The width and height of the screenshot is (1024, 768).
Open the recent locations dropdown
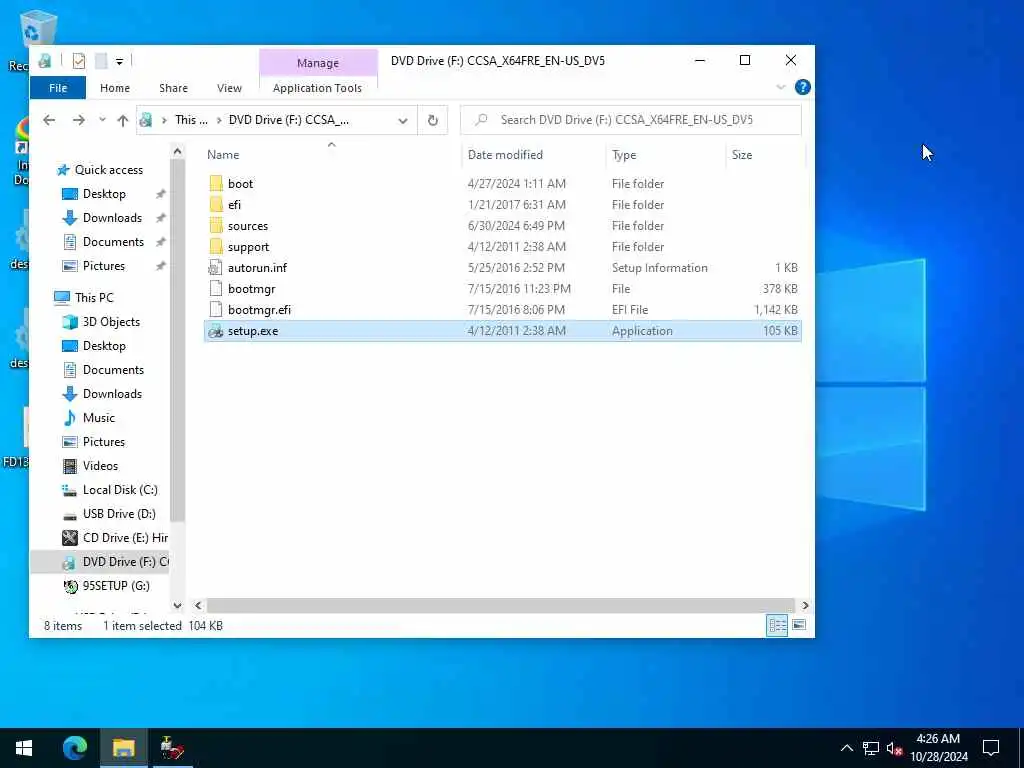click(102, 120)
